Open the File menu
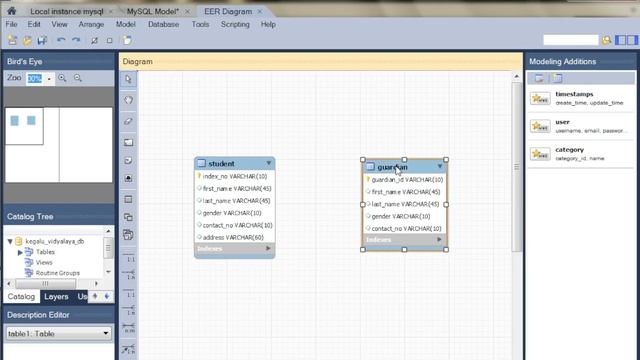The width and height of the screenshot is (640, 360). 11,24
